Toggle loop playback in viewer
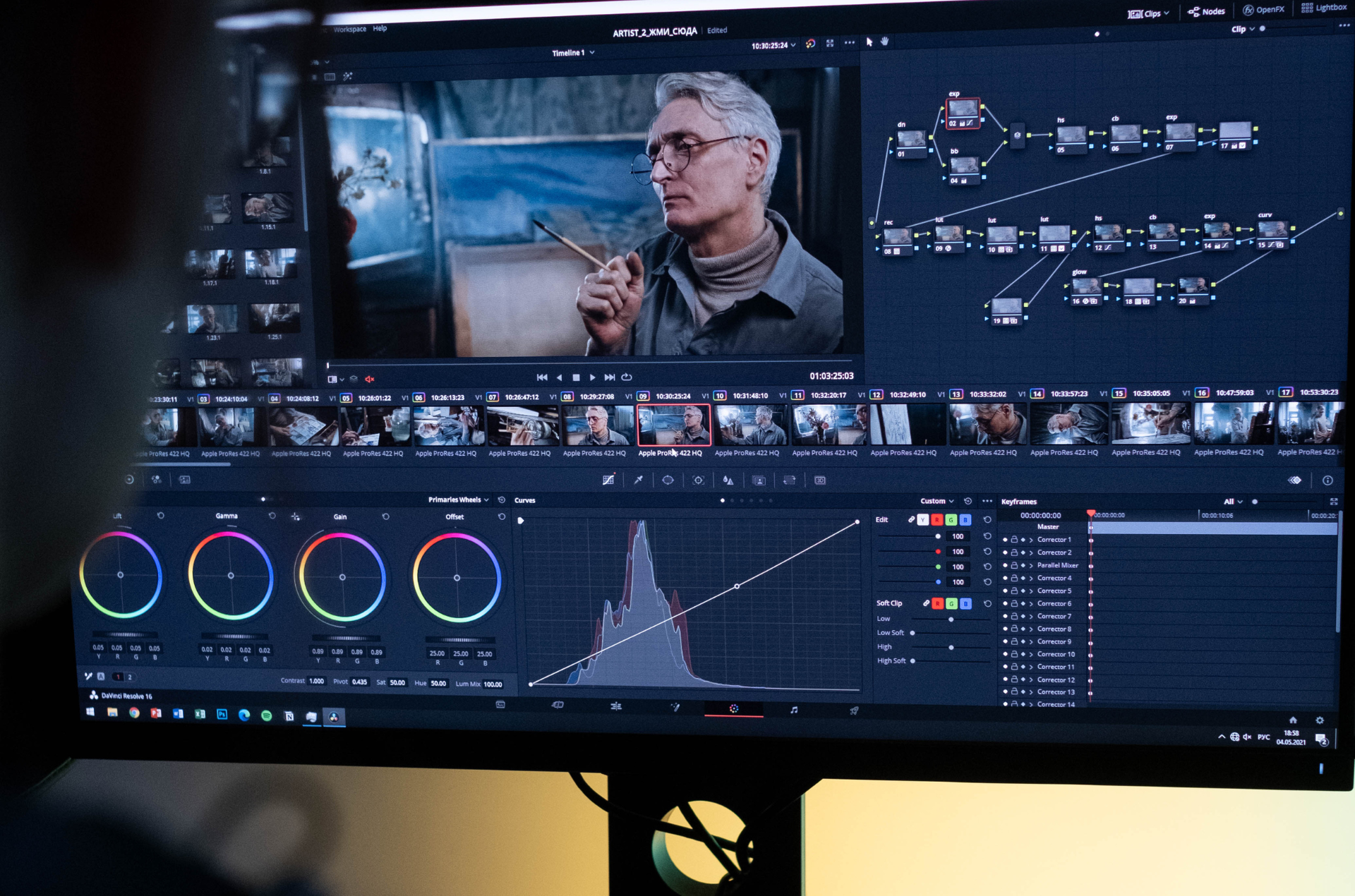Image resolution: width=1355 pixels, height=896 pixels. point(627,377)
